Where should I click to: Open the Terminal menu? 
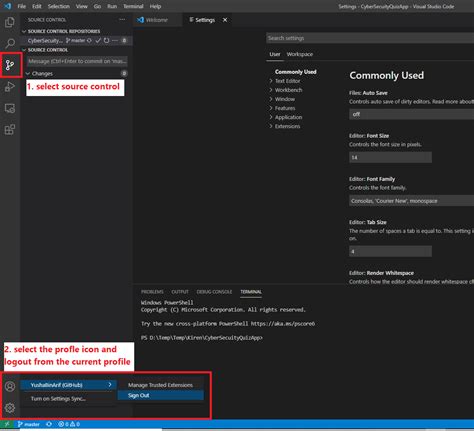[133, 6]
